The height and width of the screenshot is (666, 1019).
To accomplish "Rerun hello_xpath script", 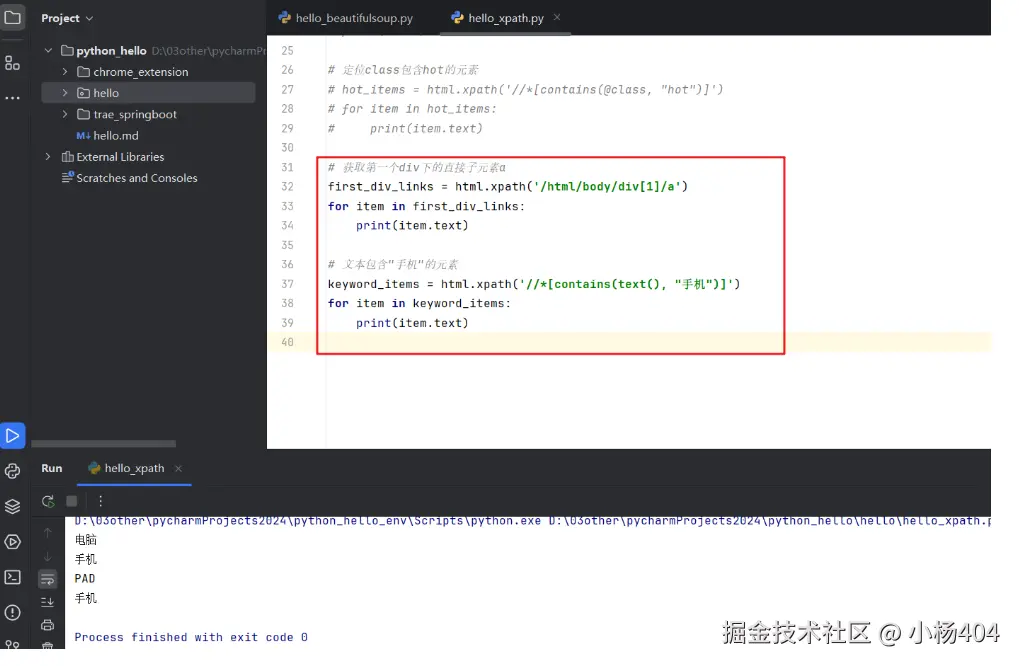I will coord(47,501).
